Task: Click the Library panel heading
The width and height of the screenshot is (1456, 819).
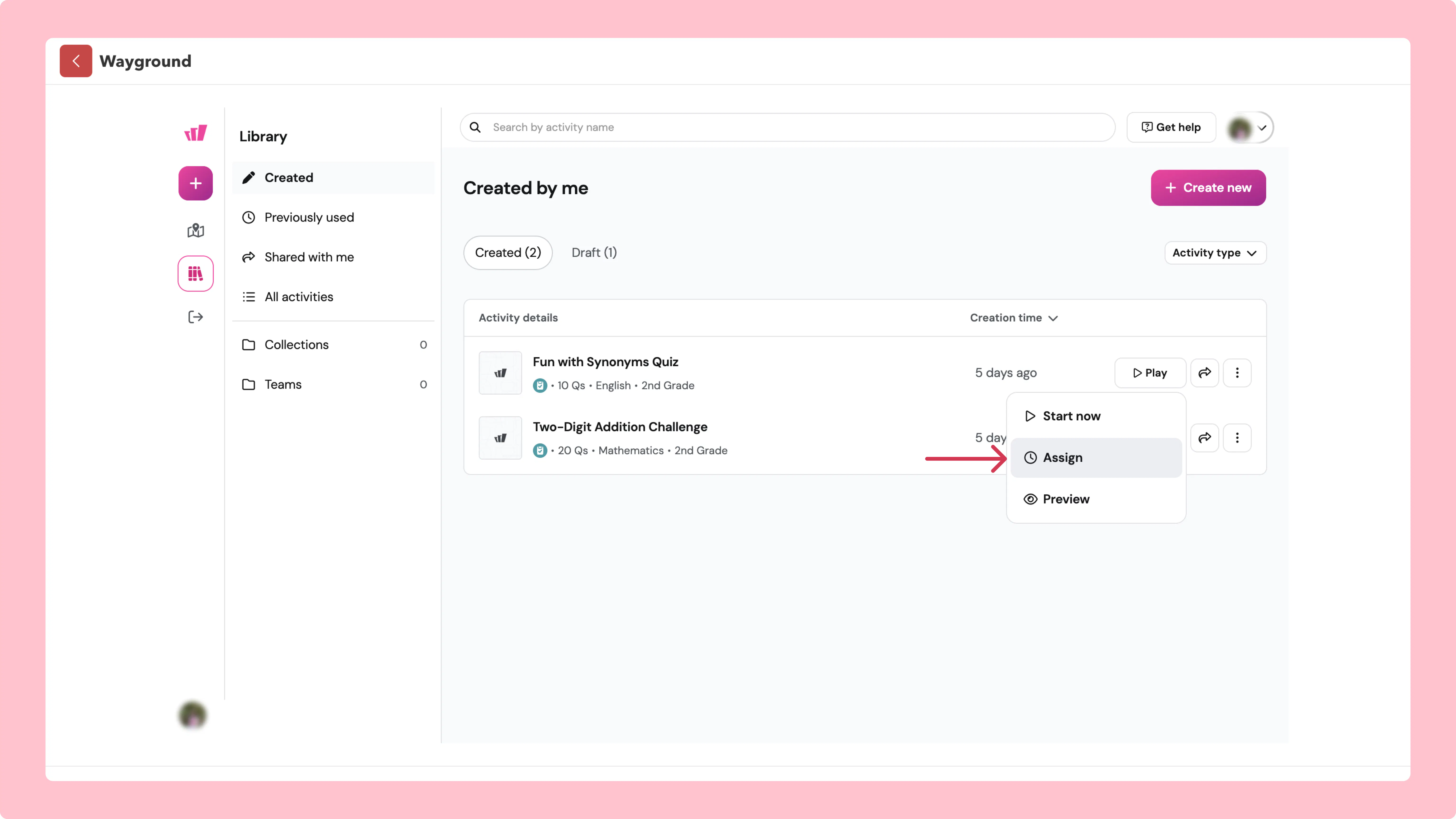Action: tap(263, 136)
